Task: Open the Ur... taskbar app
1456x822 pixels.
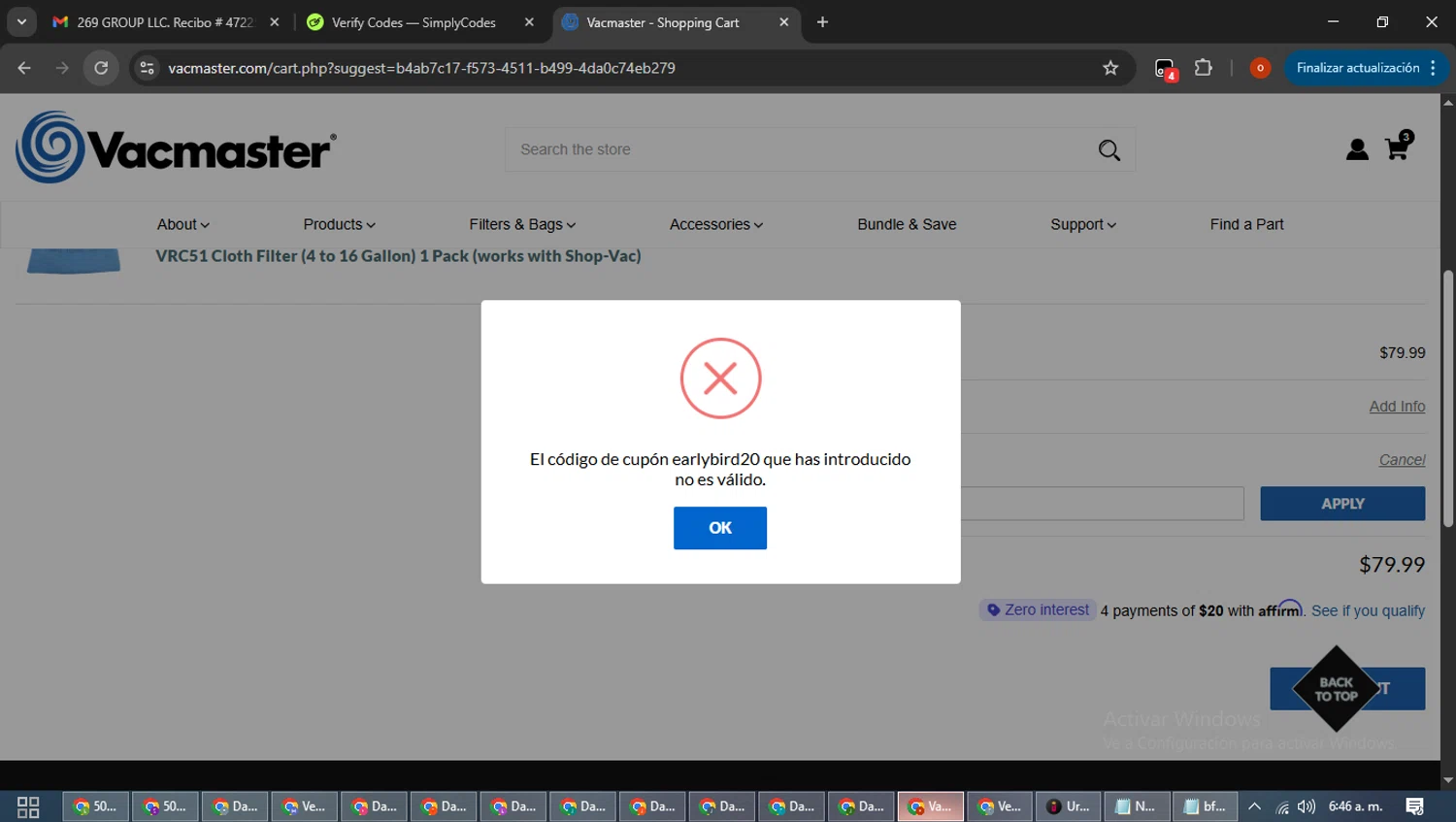Action: tap(1068, 806)
